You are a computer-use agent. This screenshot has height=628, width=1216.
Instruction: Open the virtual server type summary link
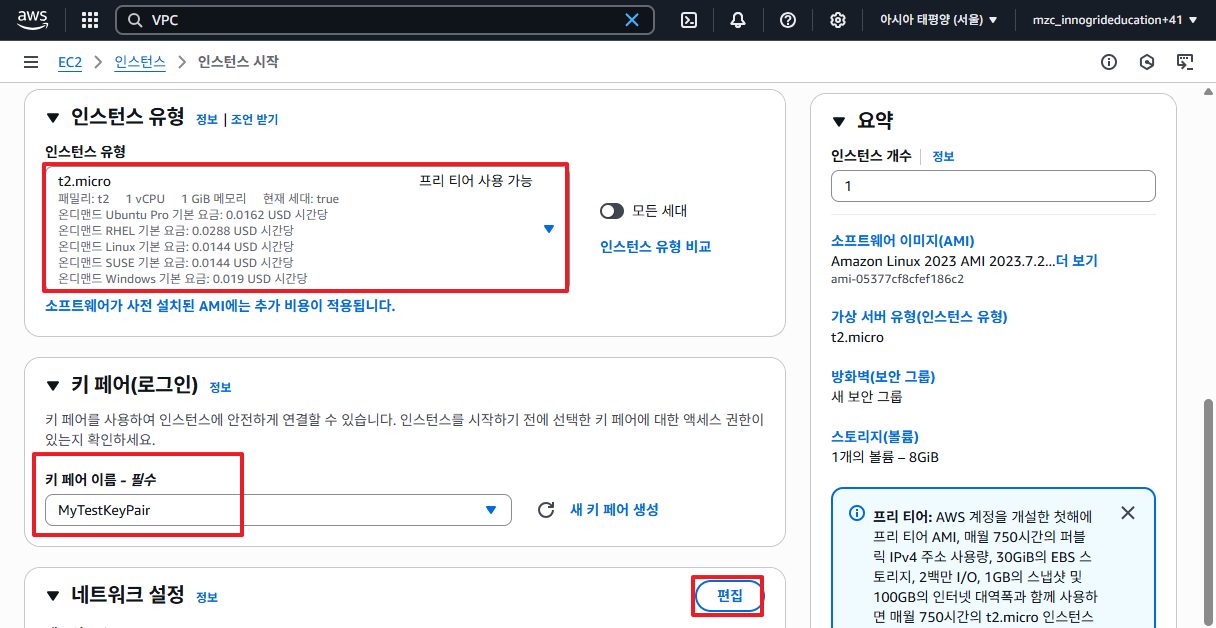(919, 316)
